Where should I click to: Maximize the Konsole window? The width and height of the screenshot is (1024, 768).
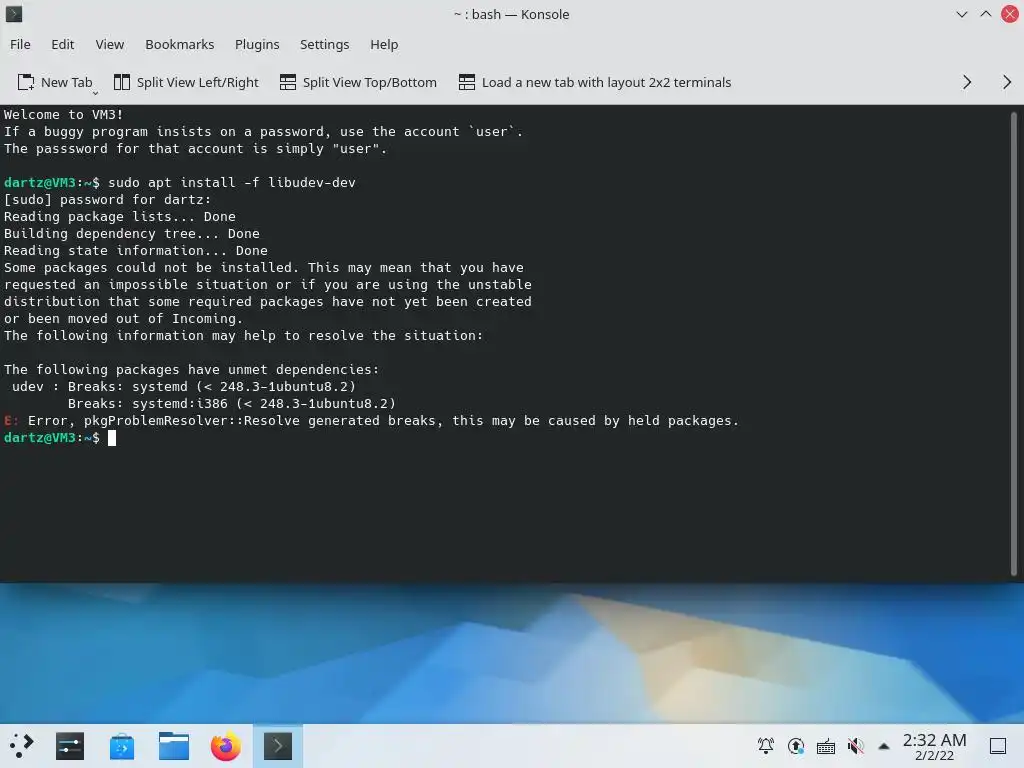(985, 14)
